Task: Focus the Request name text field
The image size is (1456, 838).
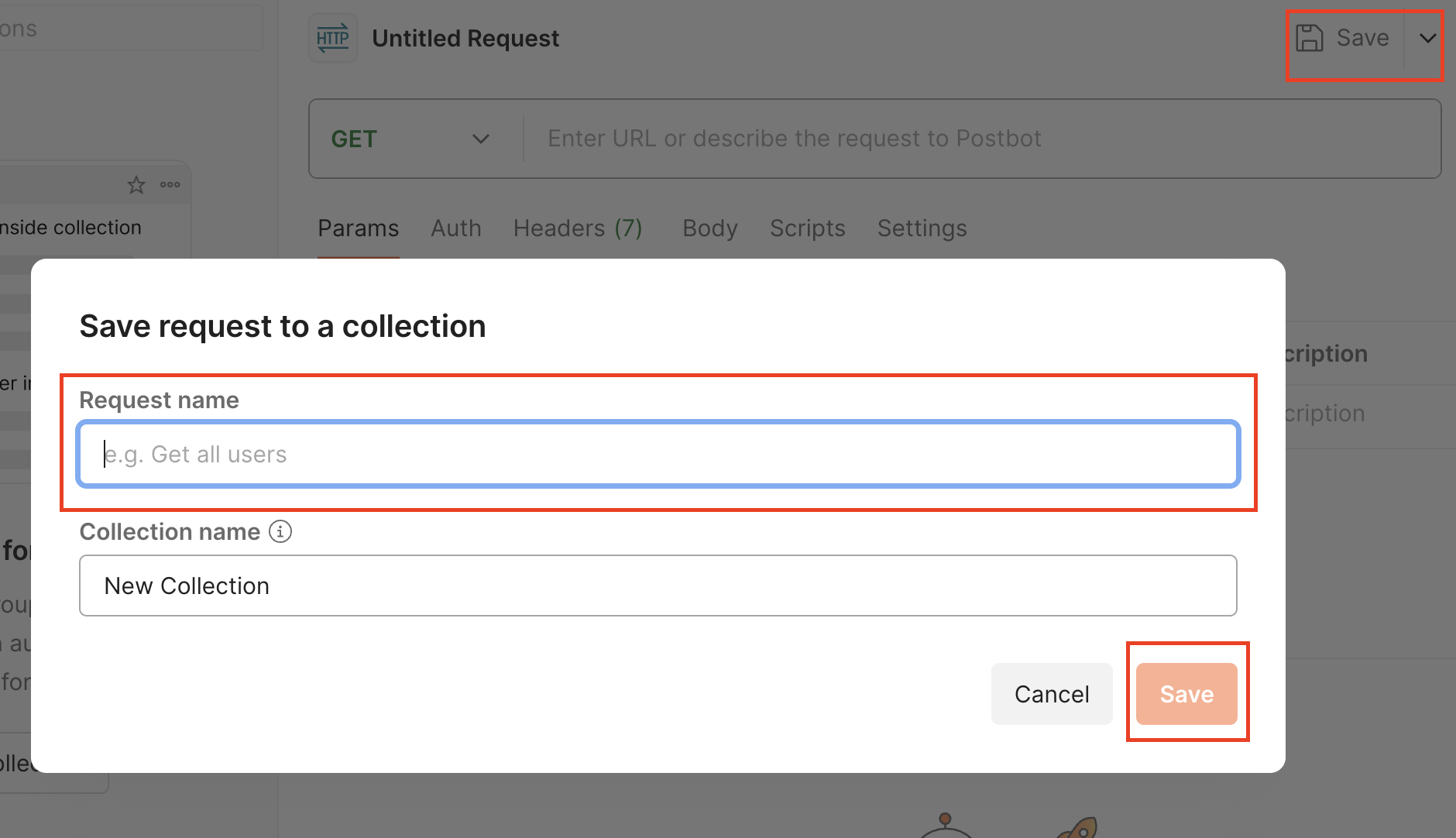Action: click(658, 455)
